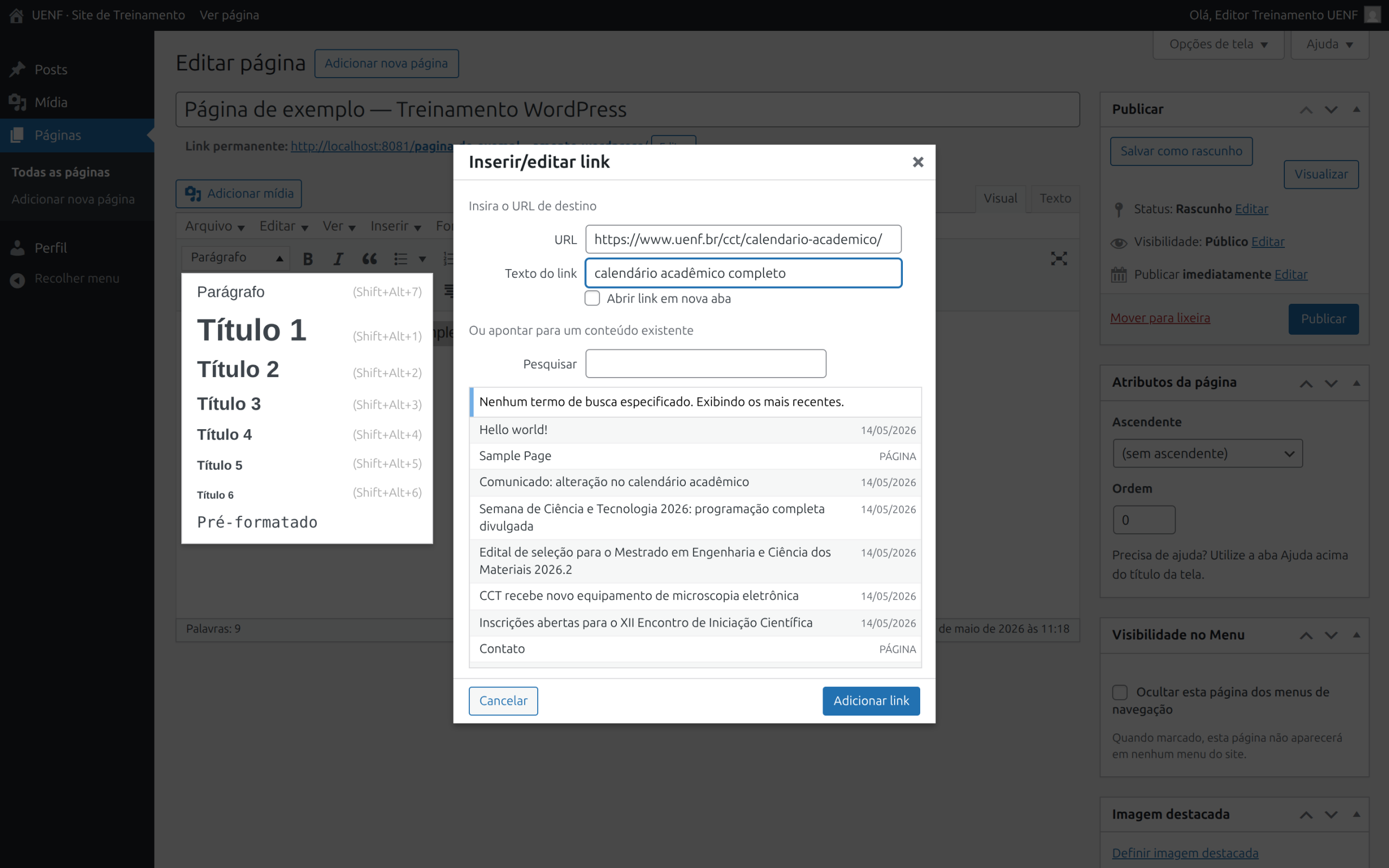Open the Ver editor menu

(x=339, y=226)
